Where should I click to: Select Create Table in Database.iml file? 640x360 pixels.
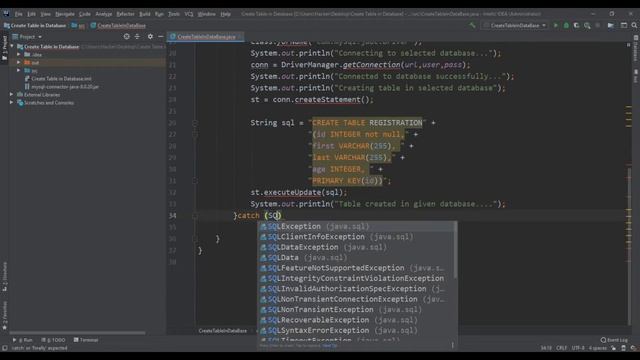coord(58,78)
